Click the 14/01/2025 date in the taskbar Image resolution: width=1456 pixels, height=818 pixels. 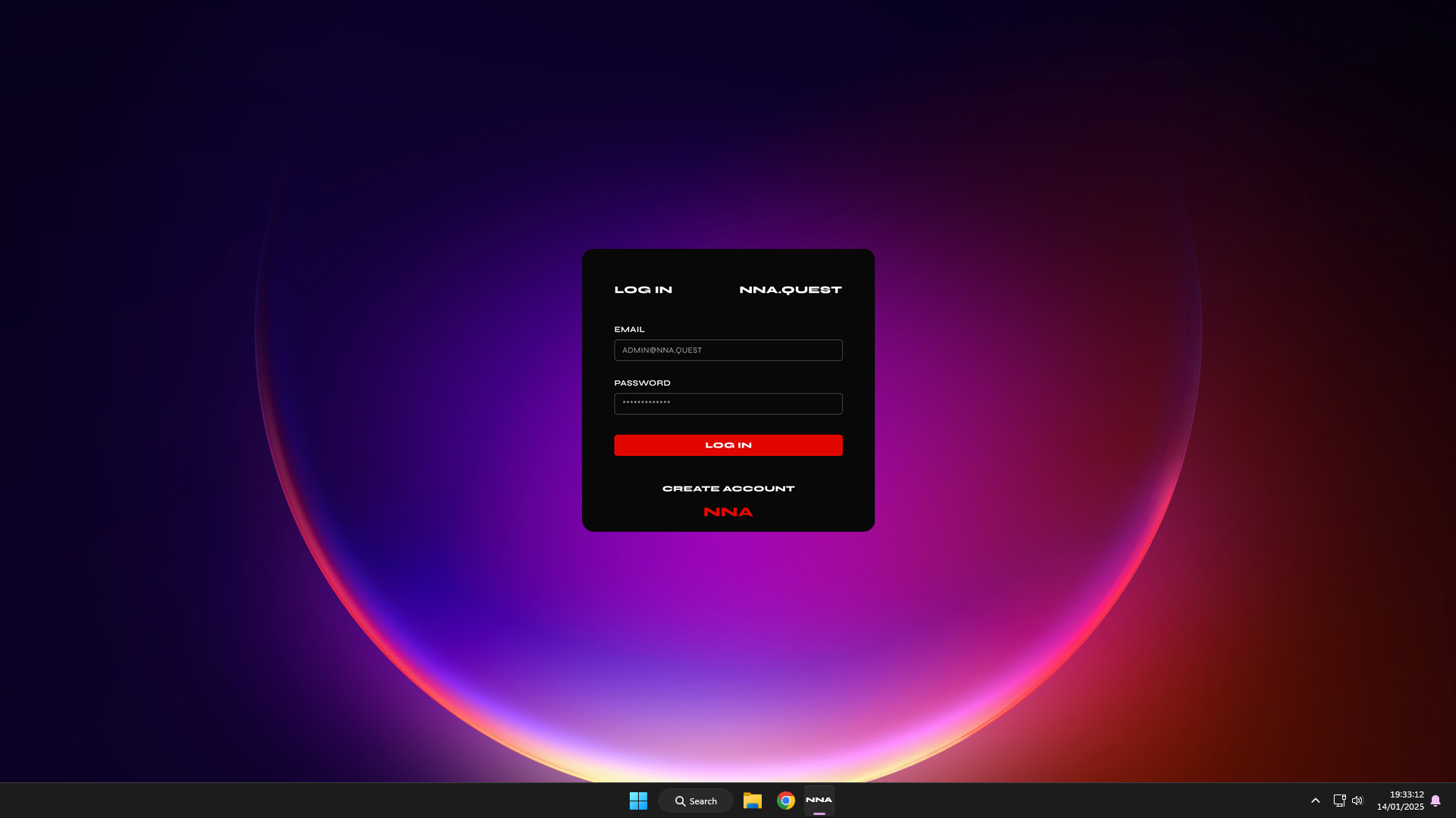[1400, 807]
